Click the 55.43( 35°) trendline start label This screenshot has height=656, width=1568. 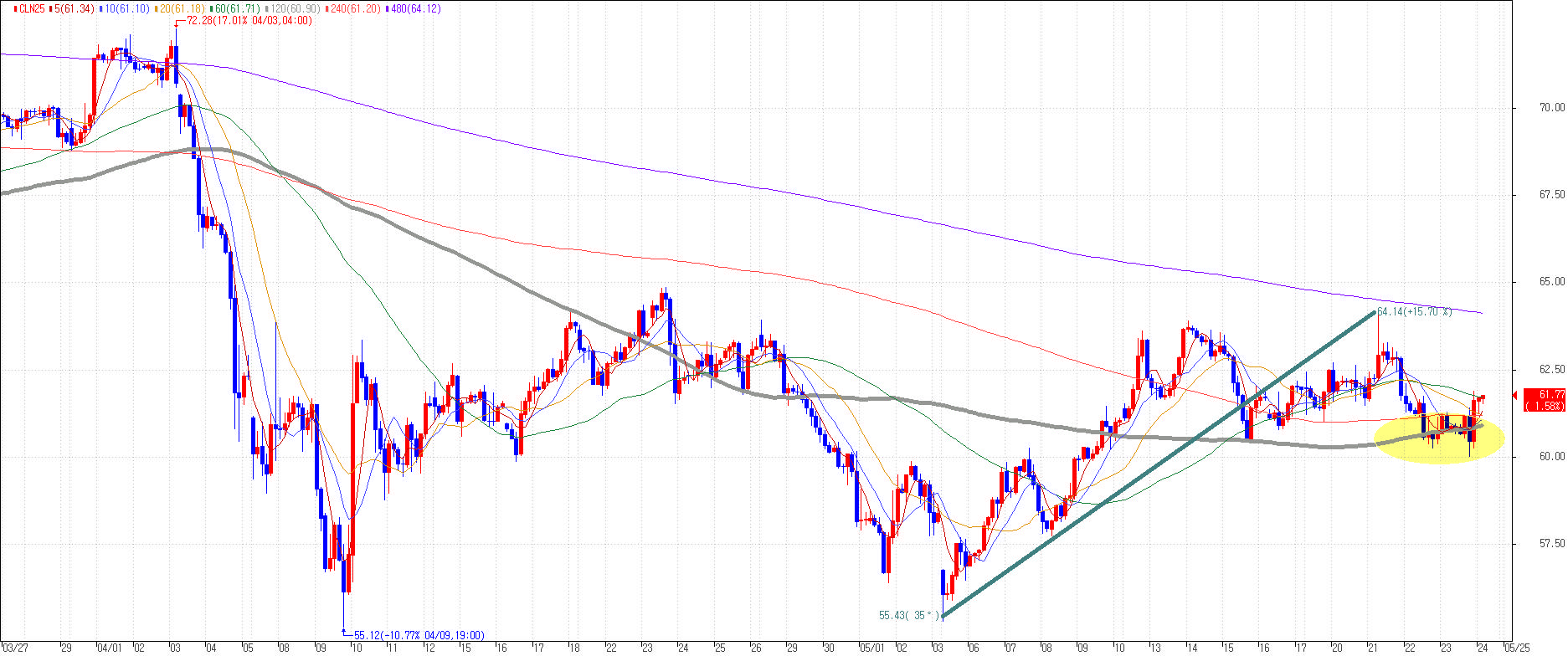(909, 616)
